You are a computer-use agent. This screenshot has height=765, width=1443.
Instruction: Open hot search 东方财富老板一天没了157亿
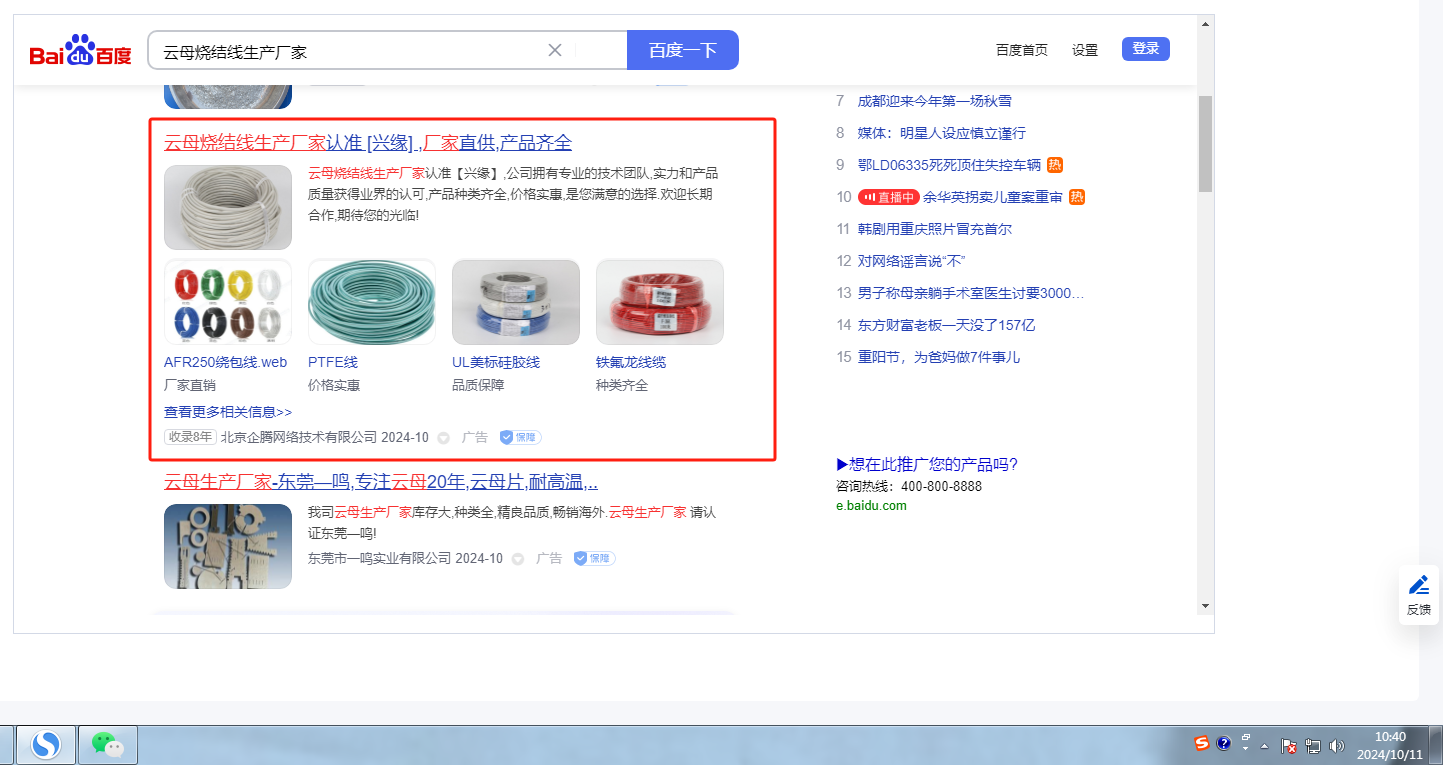946,325
